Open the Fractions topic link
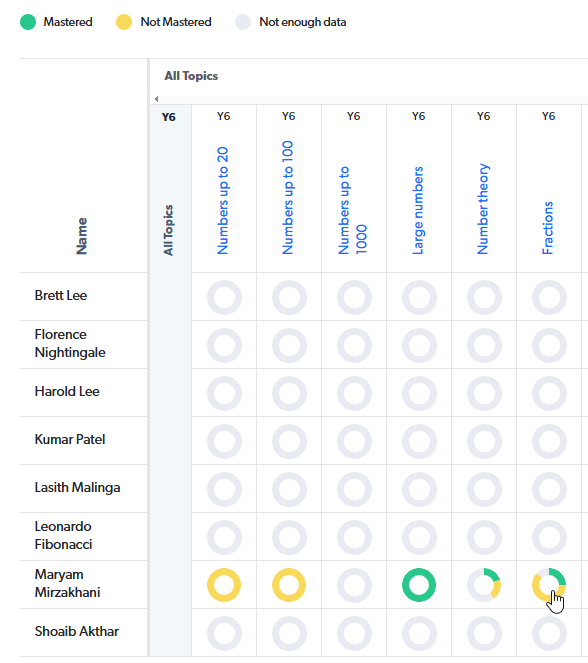This screenshot has height=663, width=588. point(548,228)
